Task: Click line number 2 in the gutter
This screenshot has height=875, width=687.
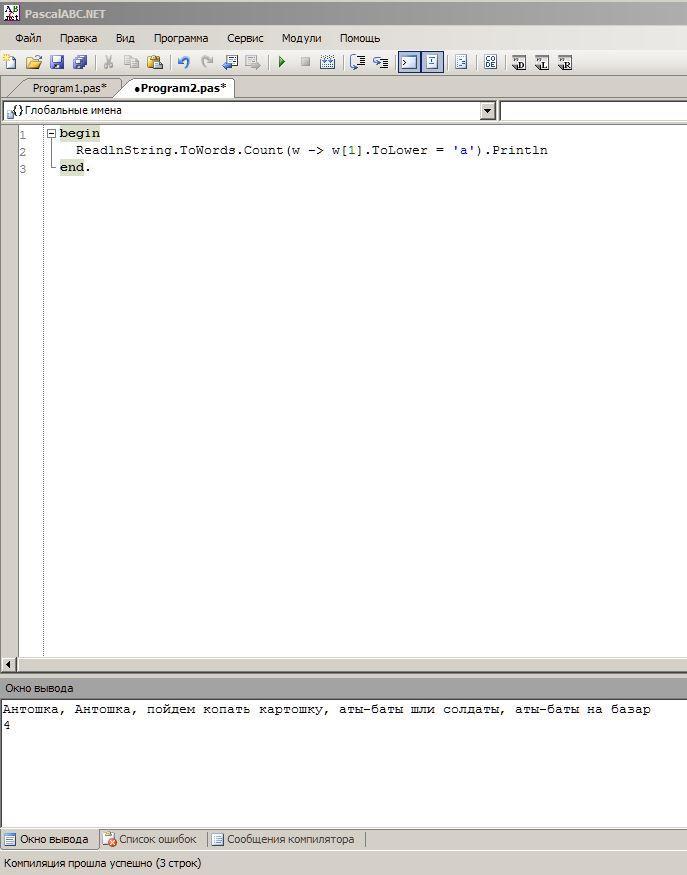Action: (23, 152)
